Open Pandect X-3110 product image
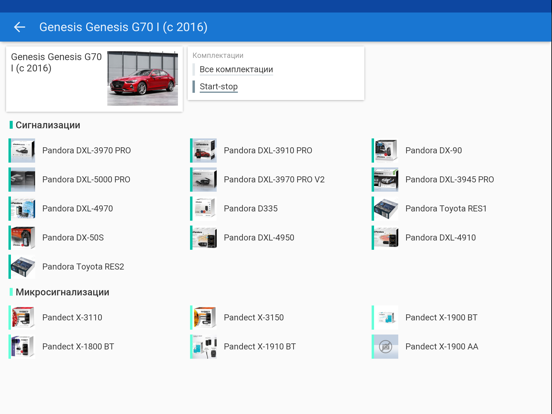This screenshot has width=552, height=414. pos(23,318)
